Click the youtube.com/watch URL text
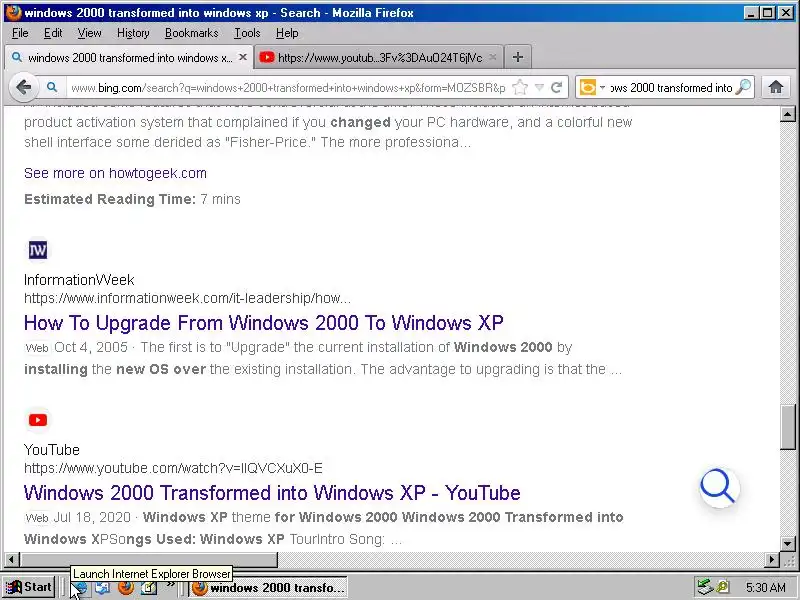The width and height of the screenshot is (800, 600). (173, 468)
